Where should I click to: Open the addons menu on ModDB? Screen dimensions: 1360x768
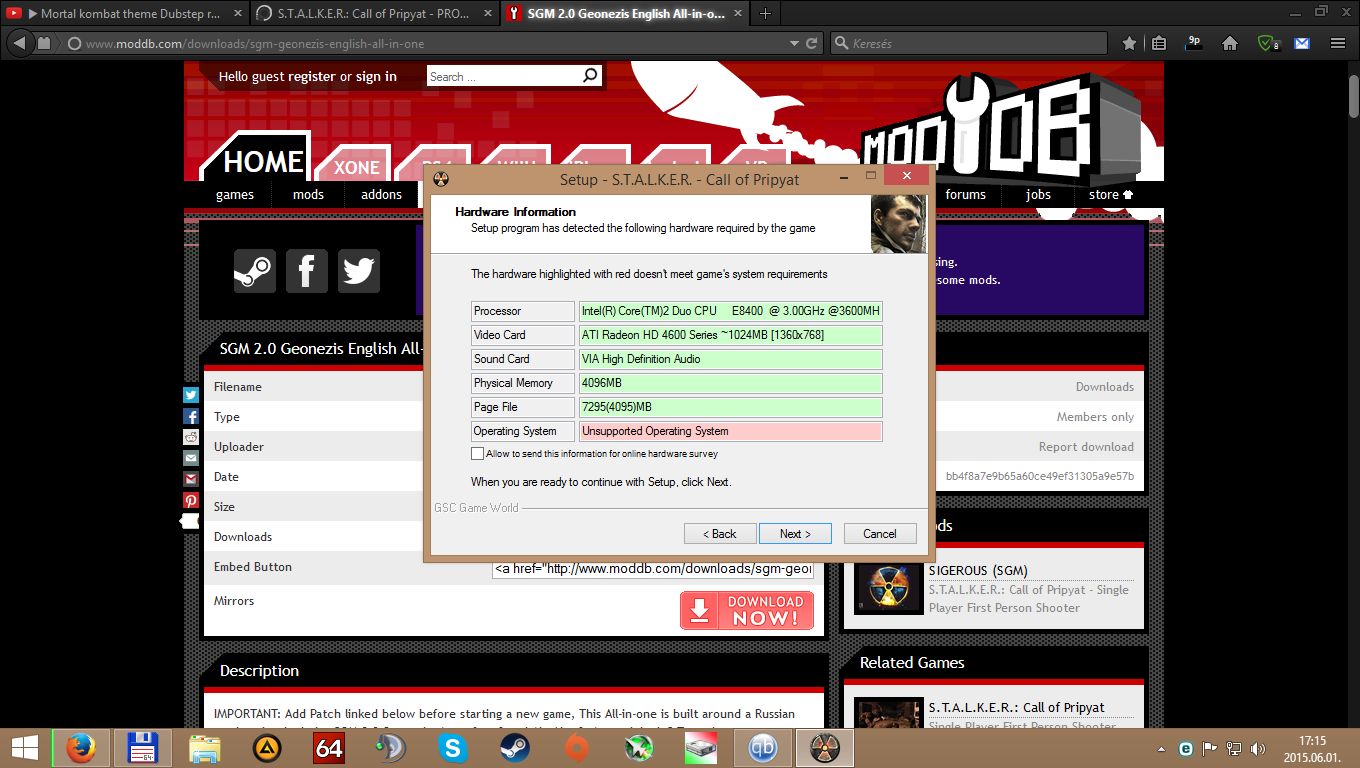click(x=381, y=195)
